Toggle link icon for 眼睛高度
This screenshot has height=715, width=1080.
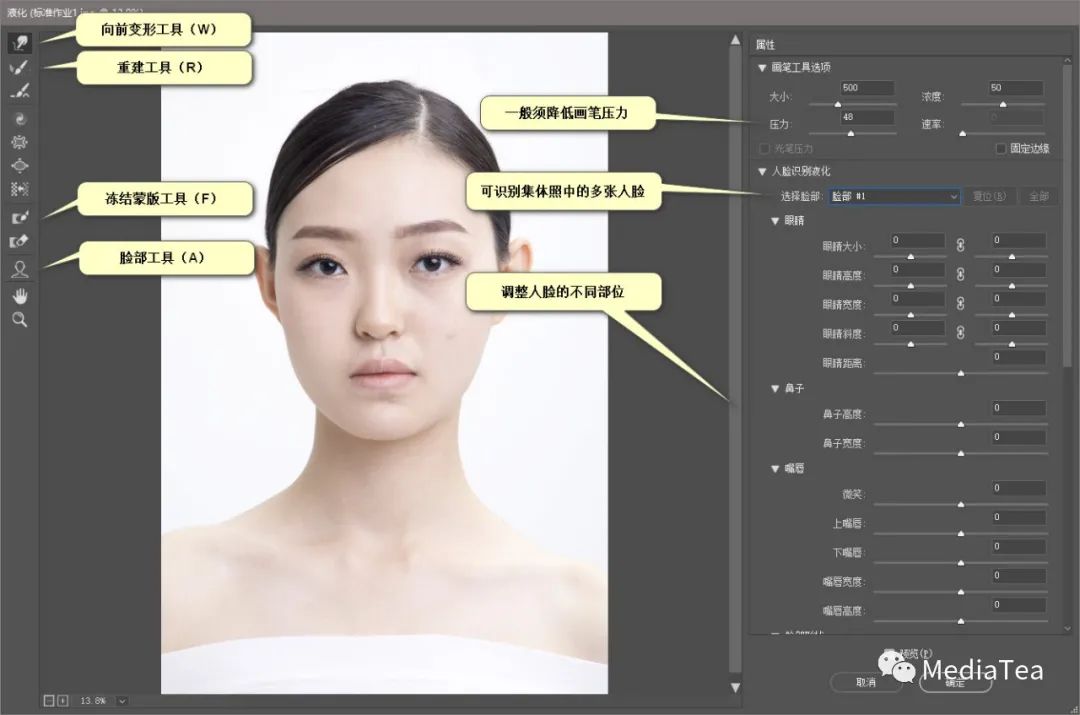coord(960,274)
